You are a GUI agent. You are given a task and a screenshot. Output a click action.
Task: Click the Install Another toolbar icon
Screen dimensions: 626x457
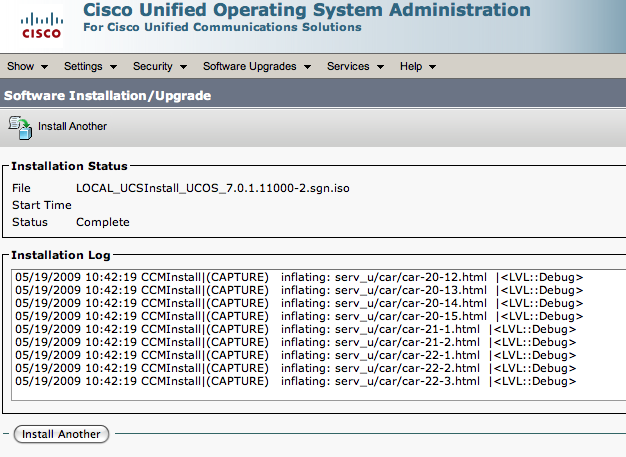[x=20, y=128]
